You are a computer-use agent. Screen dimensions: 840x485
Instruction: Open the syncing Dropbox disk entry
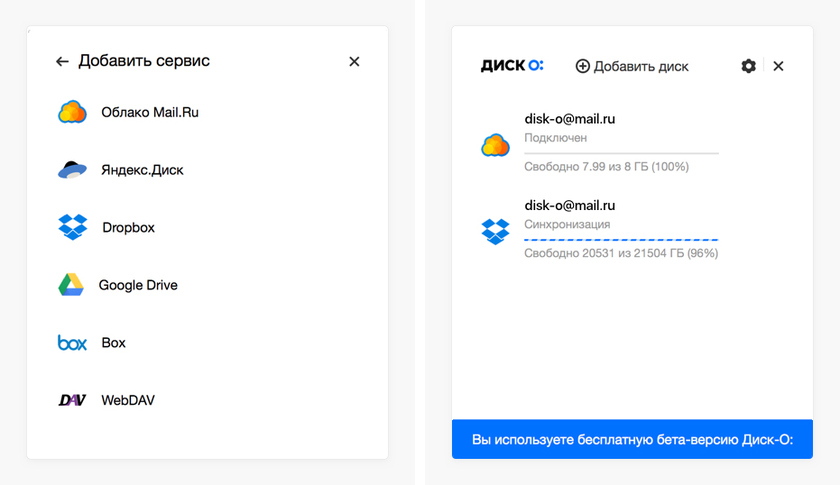click(x=569, y=206)
